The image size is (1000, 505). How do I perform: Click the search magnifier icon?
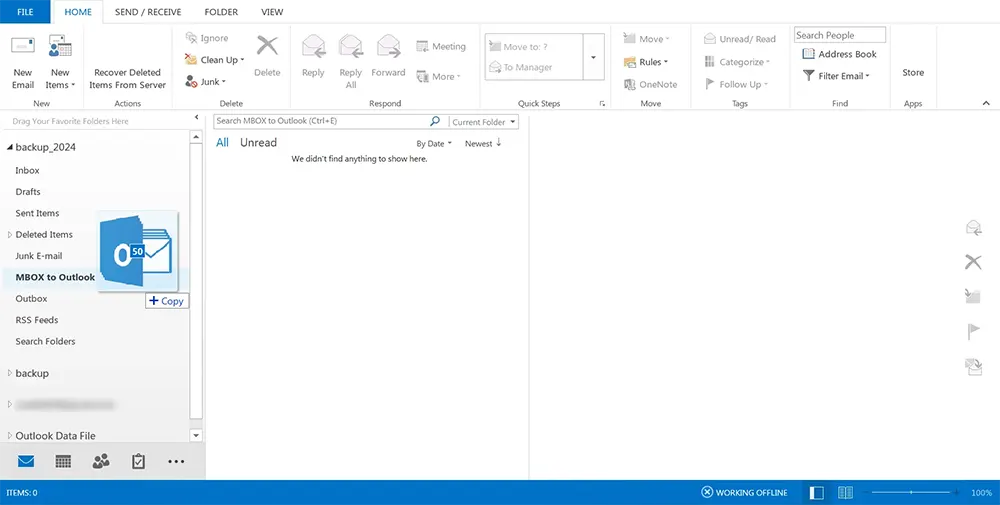click(435, 121)
